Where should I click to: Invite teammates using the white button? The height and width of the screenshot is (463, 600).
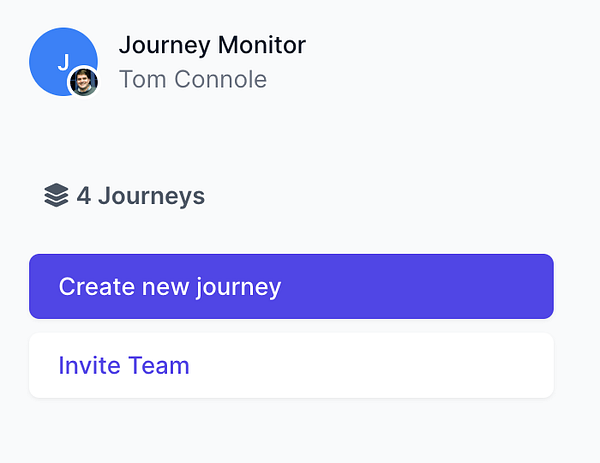tap(291, 365)
